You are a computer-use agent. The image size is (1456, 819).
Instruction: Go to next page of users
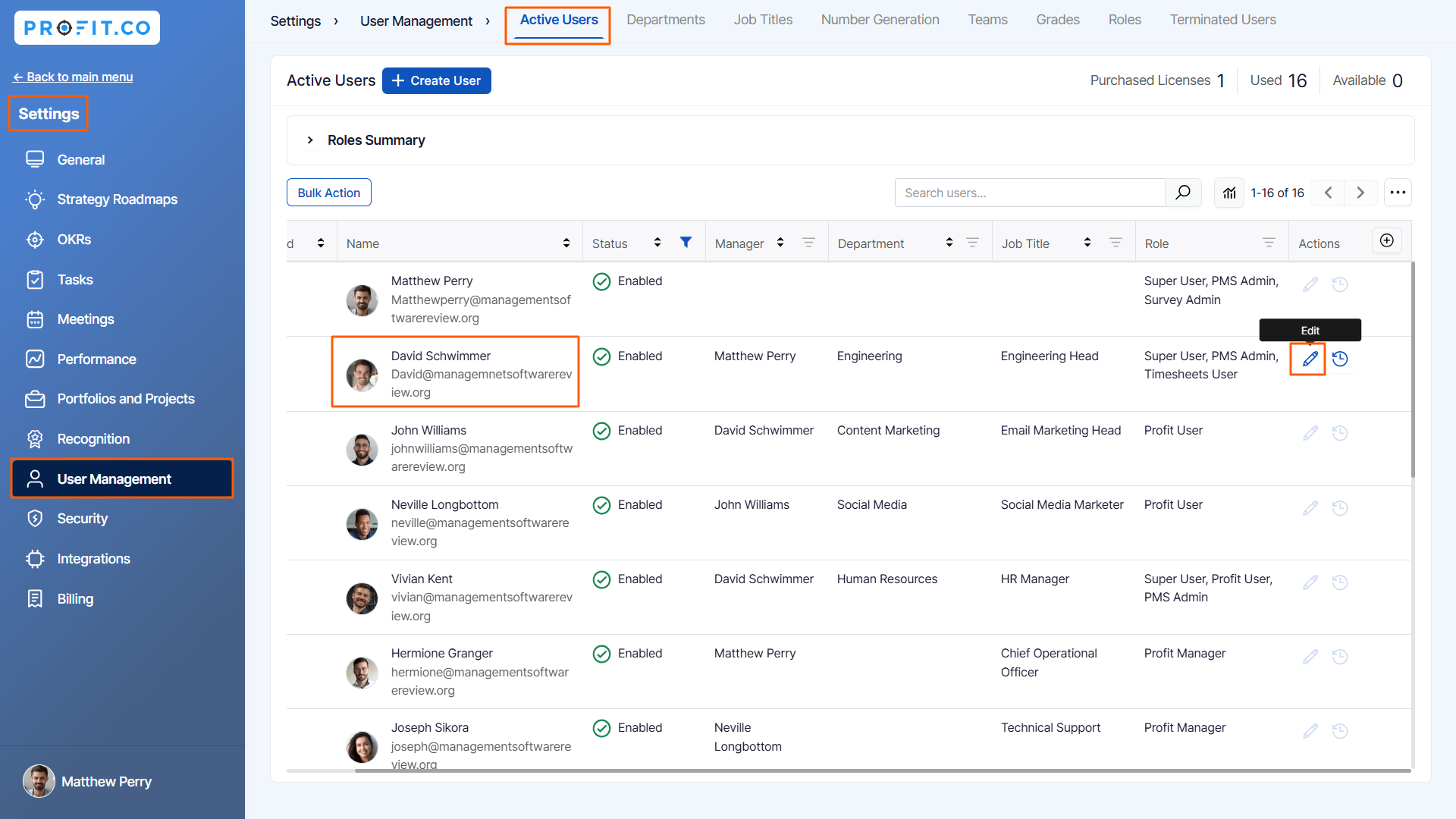1360,193
